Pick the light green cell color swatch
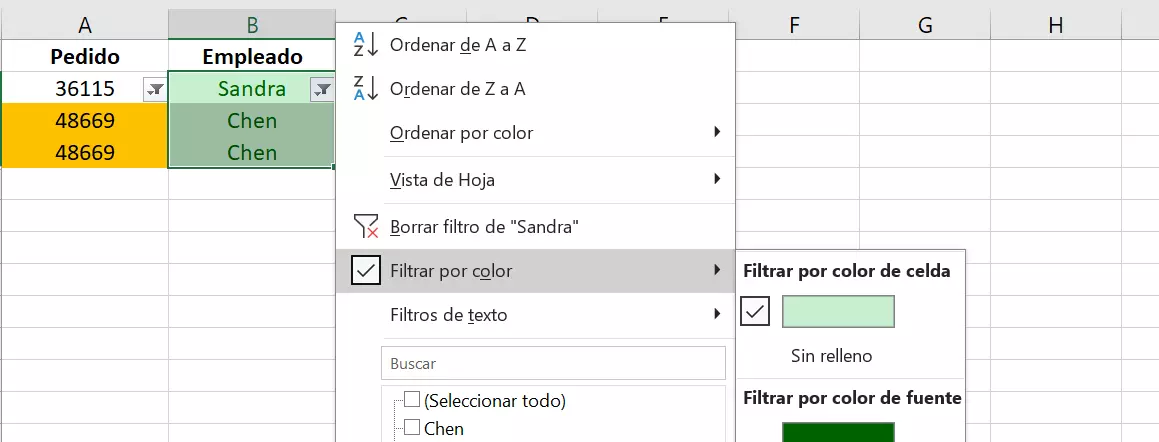 [838, 312]
